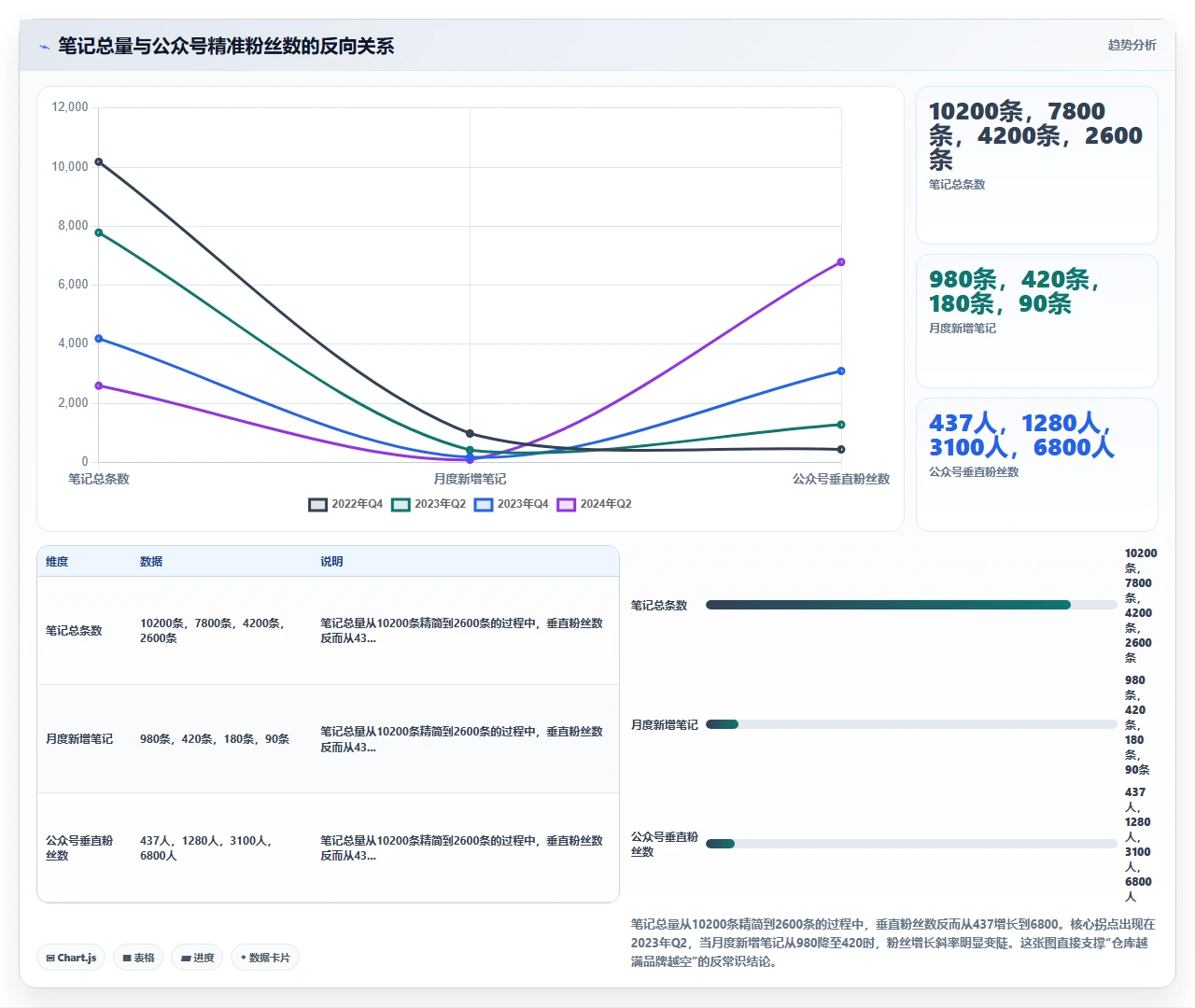The width and height of the screenshot is (1195, 1008).
Task: Click the trend icon beside the title
Action: click(x=44, y=47)
